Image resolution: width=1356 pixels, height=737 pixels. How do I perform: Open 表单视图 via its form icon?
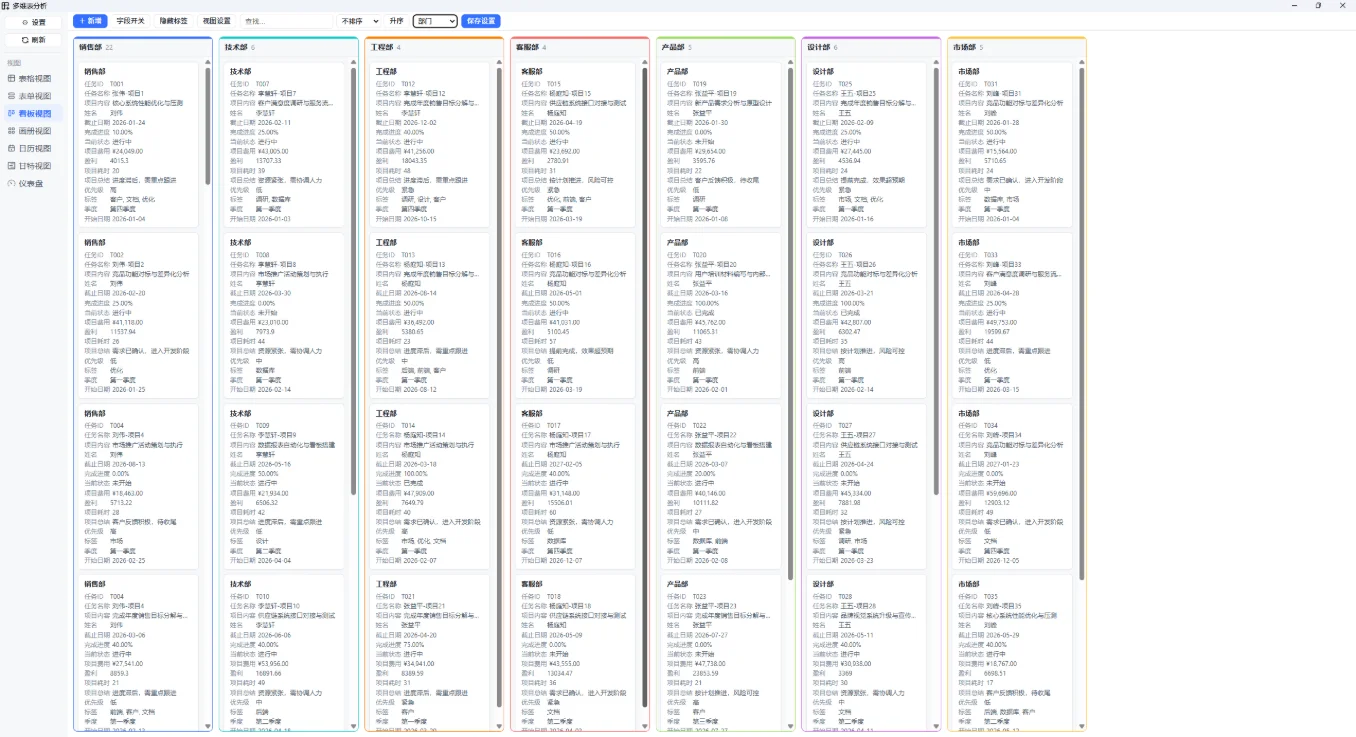pos(11,96)
